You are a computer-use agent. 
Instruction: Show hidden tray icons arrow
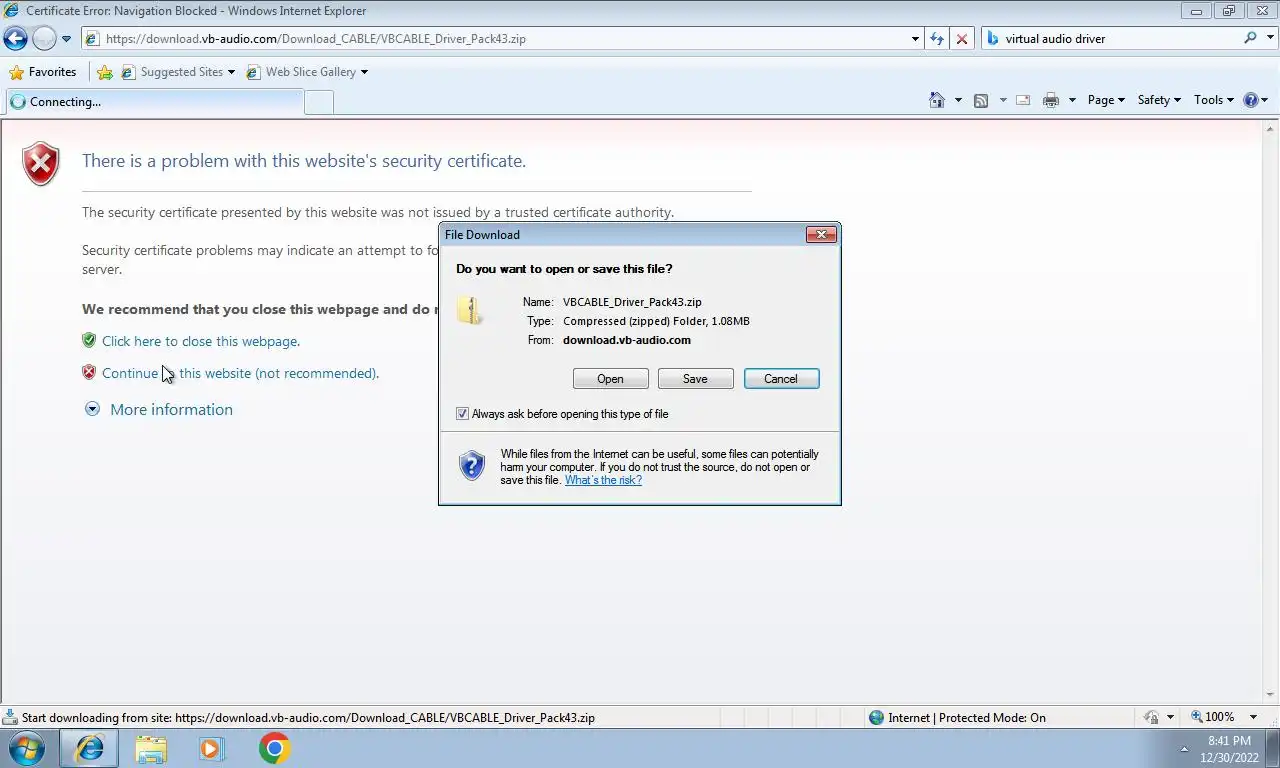coord(1184,749)
